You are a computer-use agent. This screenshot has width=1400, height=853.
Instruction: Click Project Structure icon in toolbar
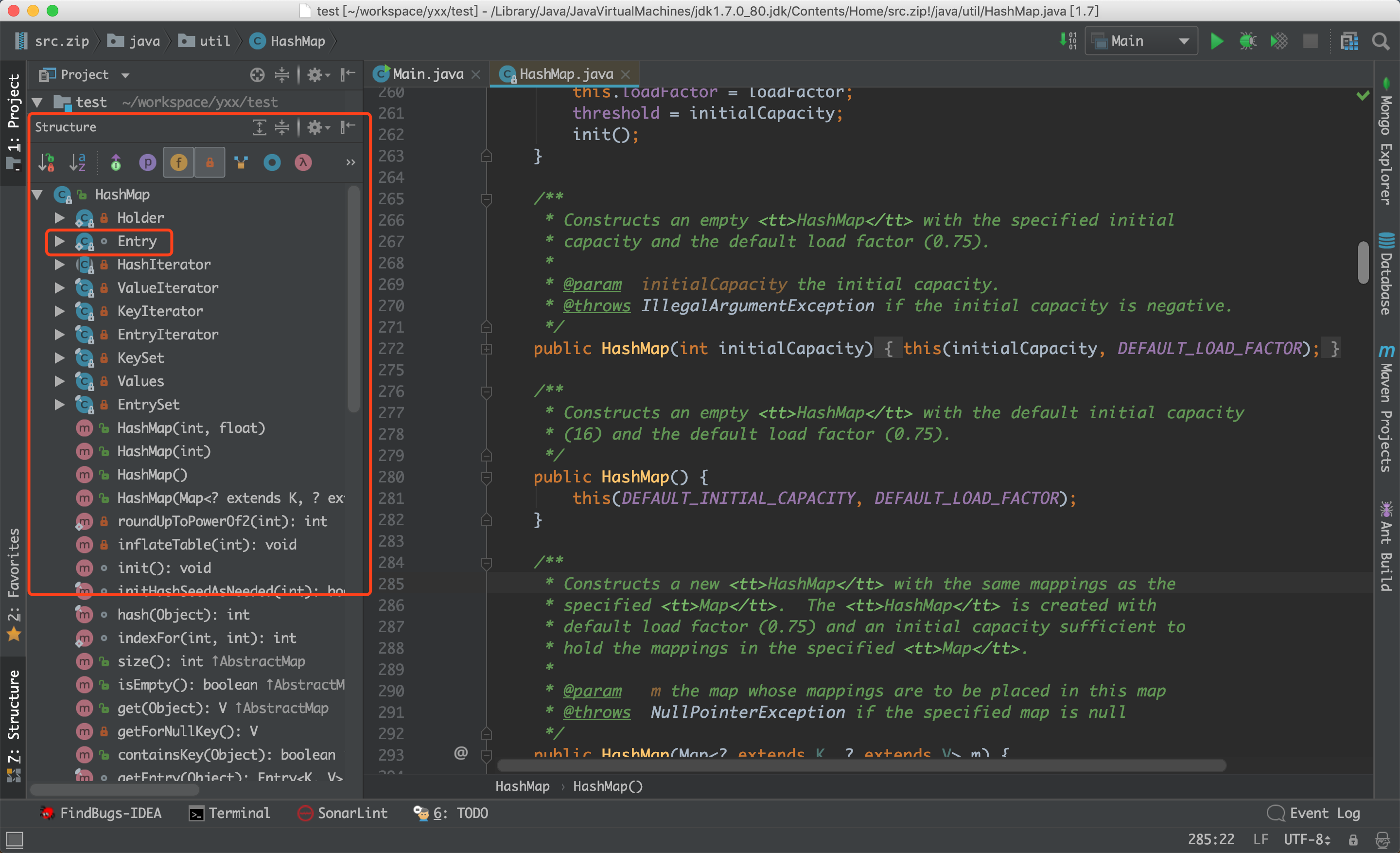coord(1349,41)
